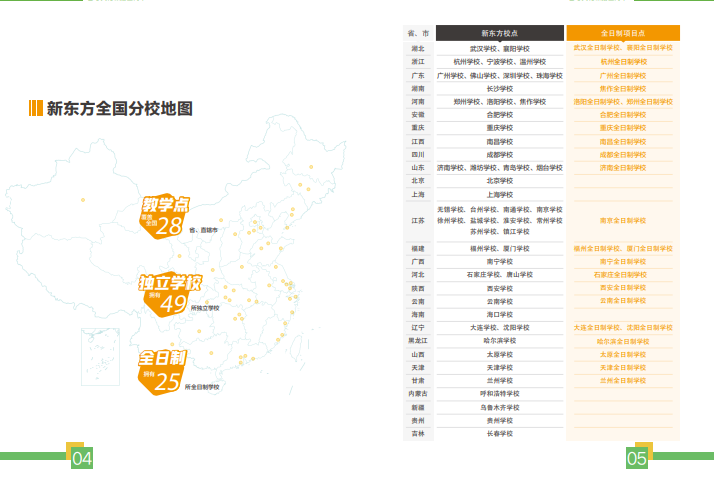Select the 新东方校点 column header
The width and height of the screenshot is (714, 480).
[x=499, y=33]
